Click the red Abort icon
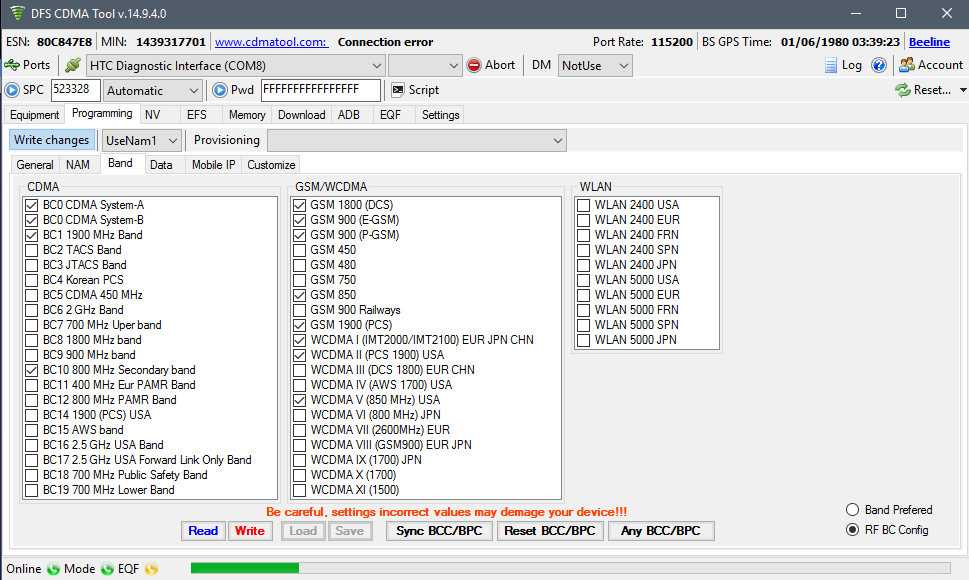This screenshot has height=580, width=969. (474, 65)
